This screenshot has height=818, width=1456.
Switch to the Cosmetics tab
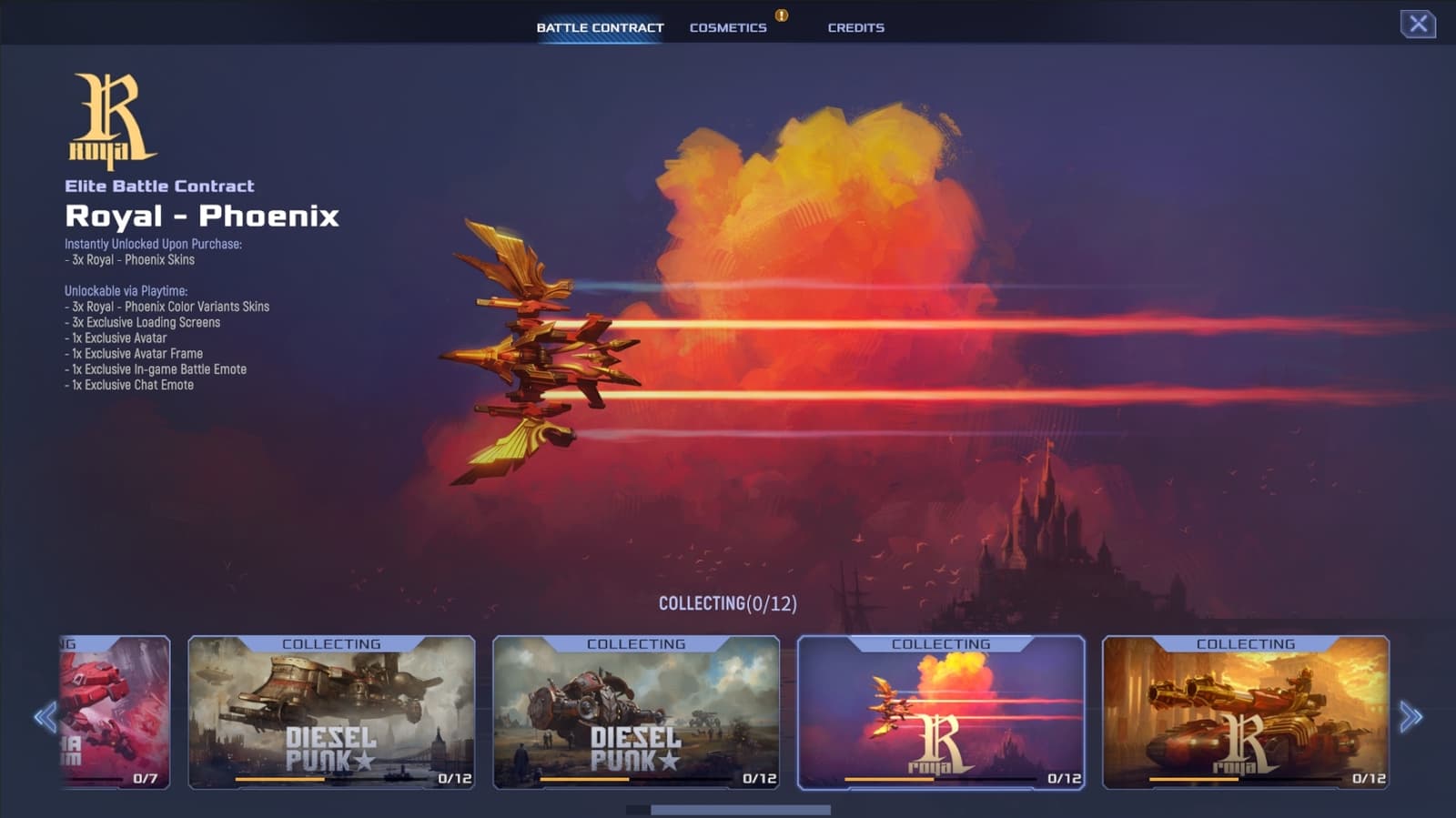pyautogui.click(x=728, y=27)
